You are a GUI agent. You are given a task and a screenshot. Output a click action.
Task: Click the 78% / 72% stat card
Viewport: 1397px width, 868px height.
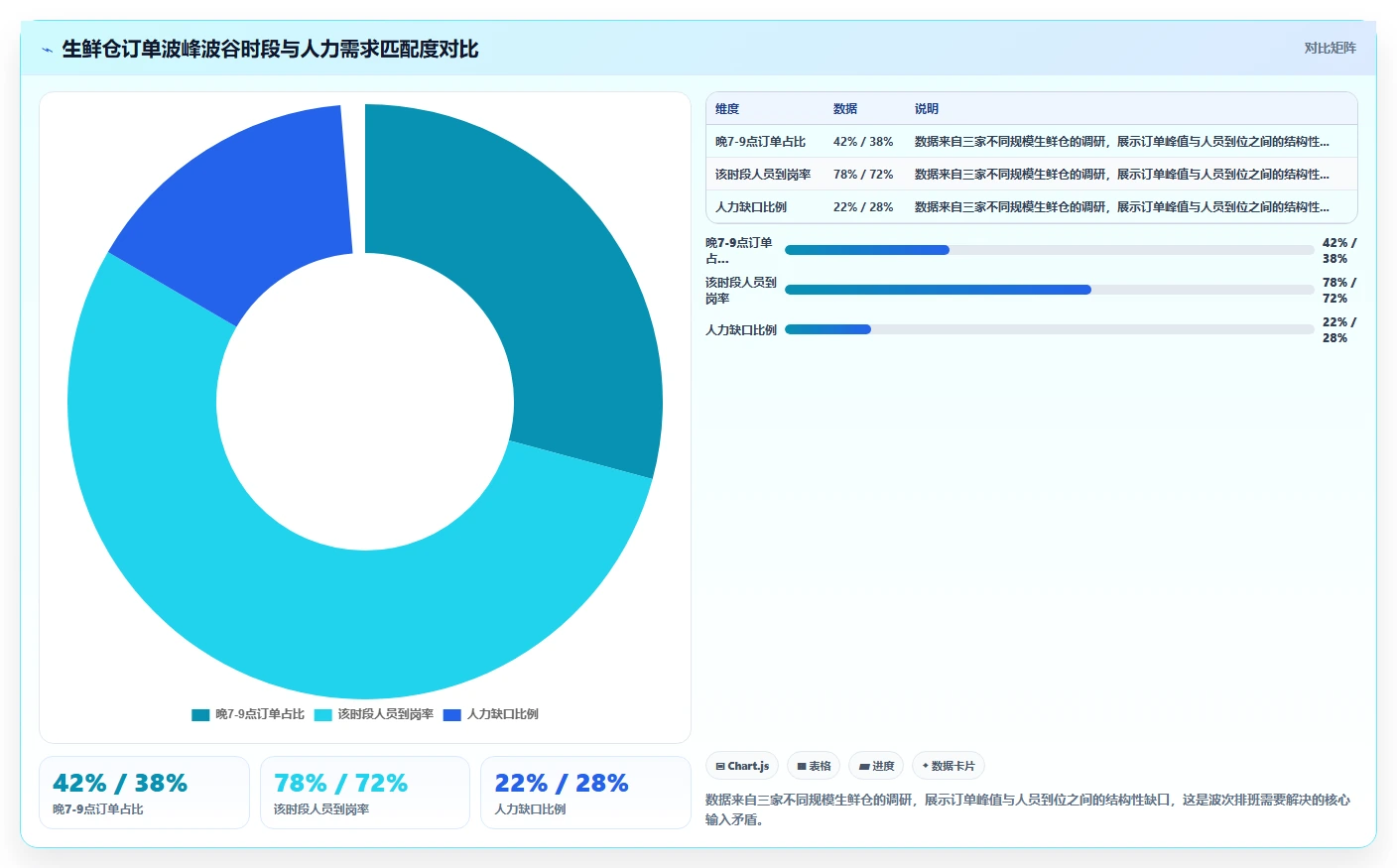coord(364,793)
